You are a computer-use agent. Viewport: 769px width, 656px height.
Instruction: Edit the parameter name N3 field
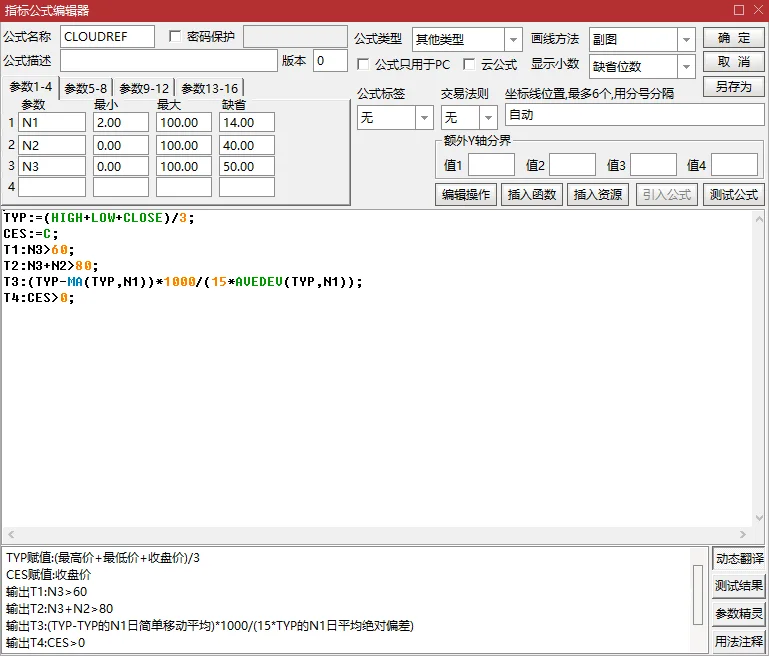(x=52, y=166)
